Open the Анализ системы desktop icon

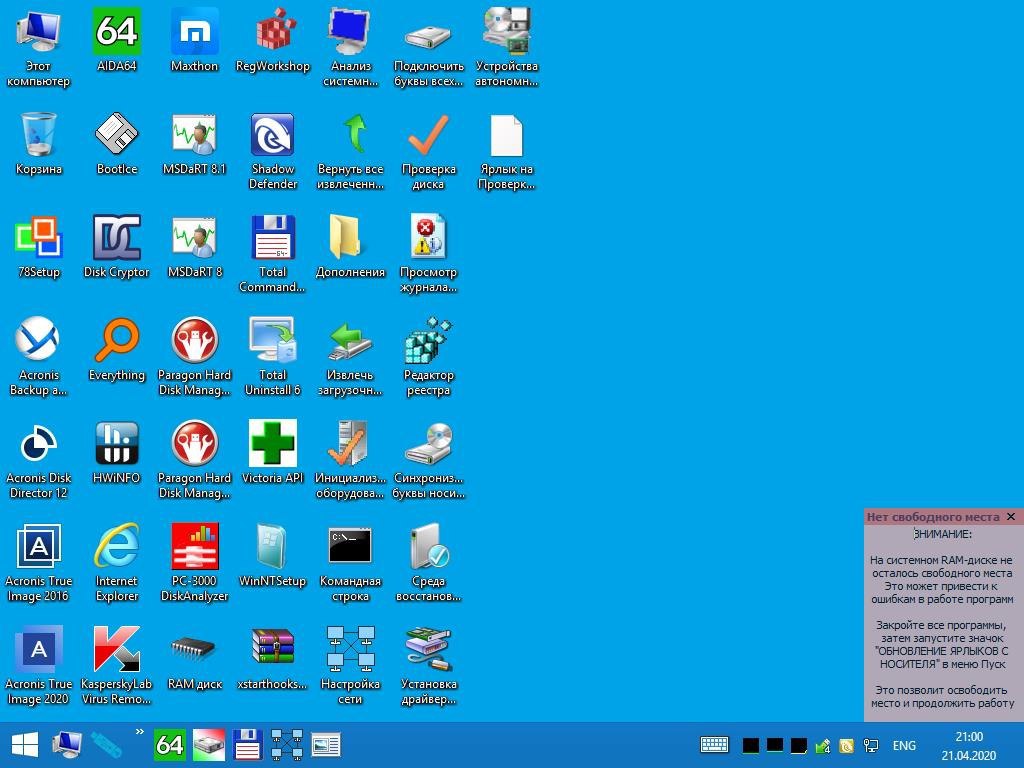(350, 48)
